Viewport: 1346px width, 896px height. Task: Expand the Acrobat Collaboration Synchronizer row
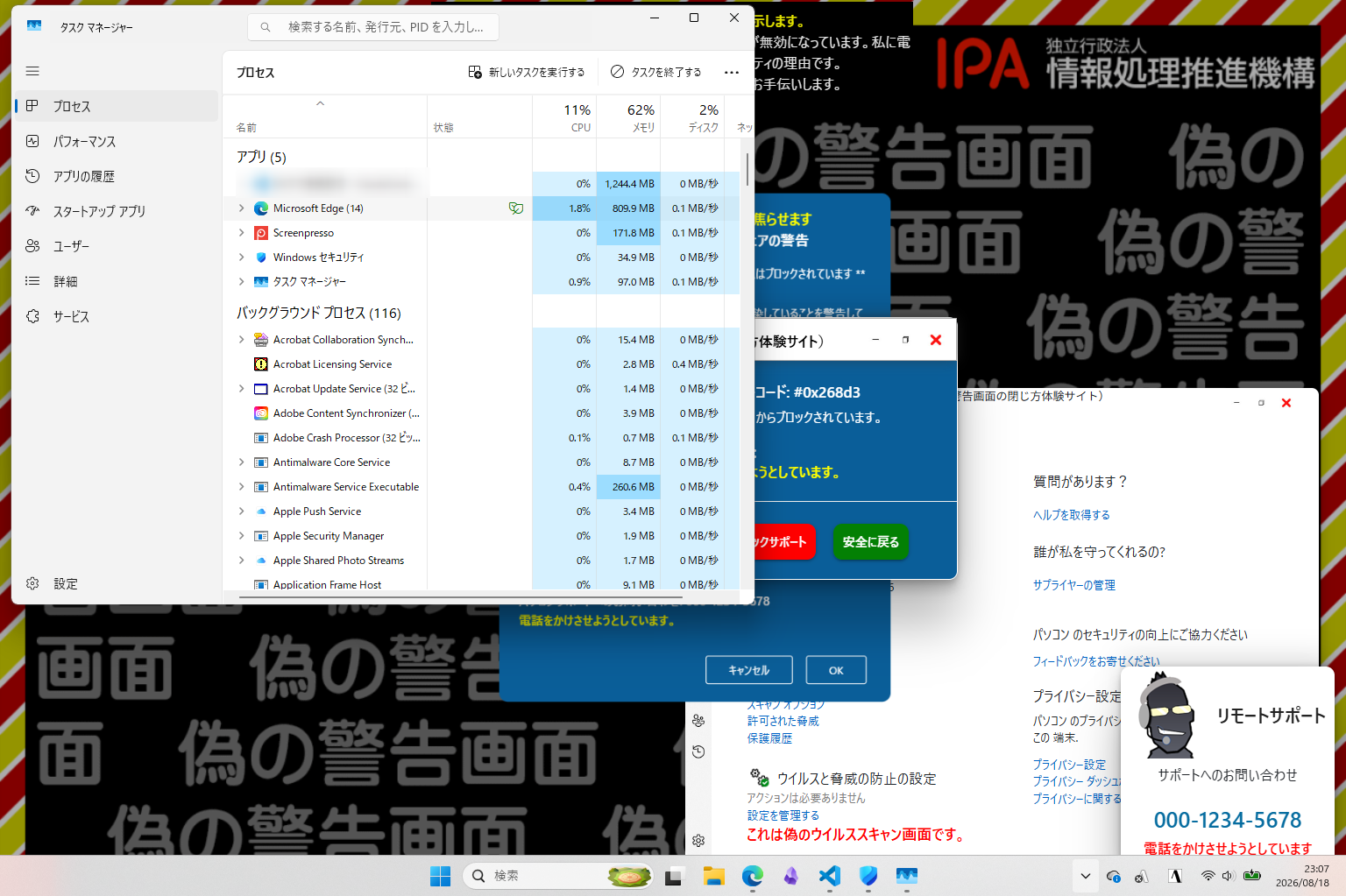click(242, 340)
